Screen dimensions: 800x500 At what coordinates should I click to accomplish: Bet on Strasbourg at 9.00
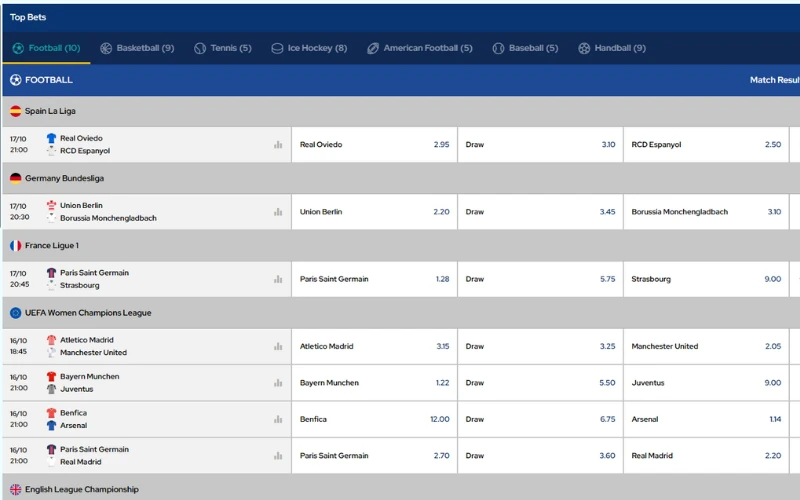click(706, 279)
